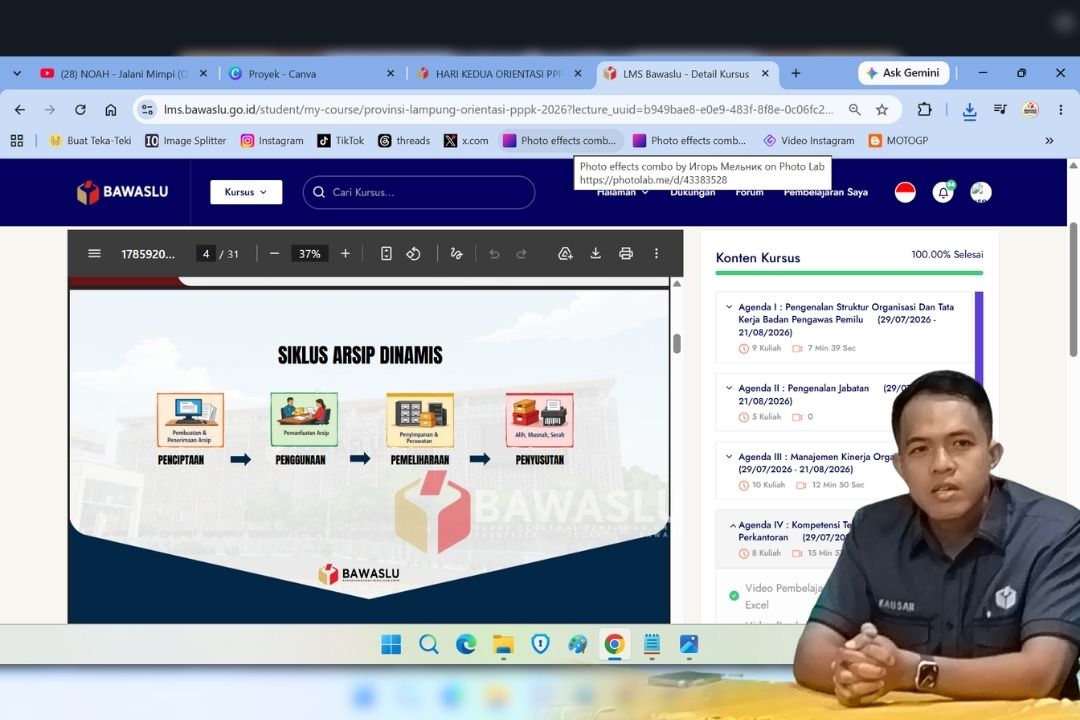Viewport: 1080px width, 720px height.
Task: Open Chrome tab search dropdown
Action: pyautogui.click(x=17, y=73)
